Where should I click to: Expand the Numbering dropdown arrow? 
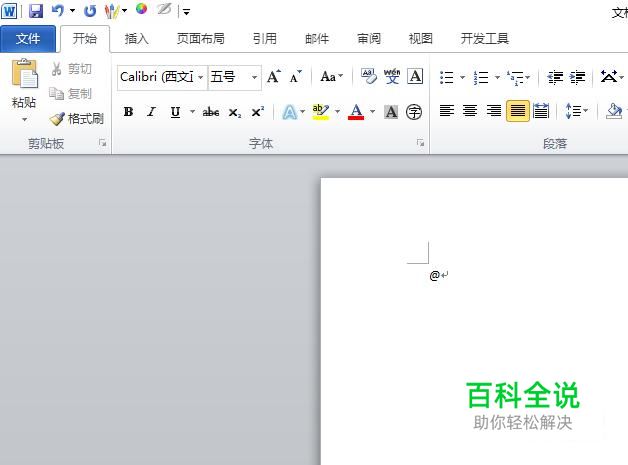pyautogui.click(x=497, y=77)
